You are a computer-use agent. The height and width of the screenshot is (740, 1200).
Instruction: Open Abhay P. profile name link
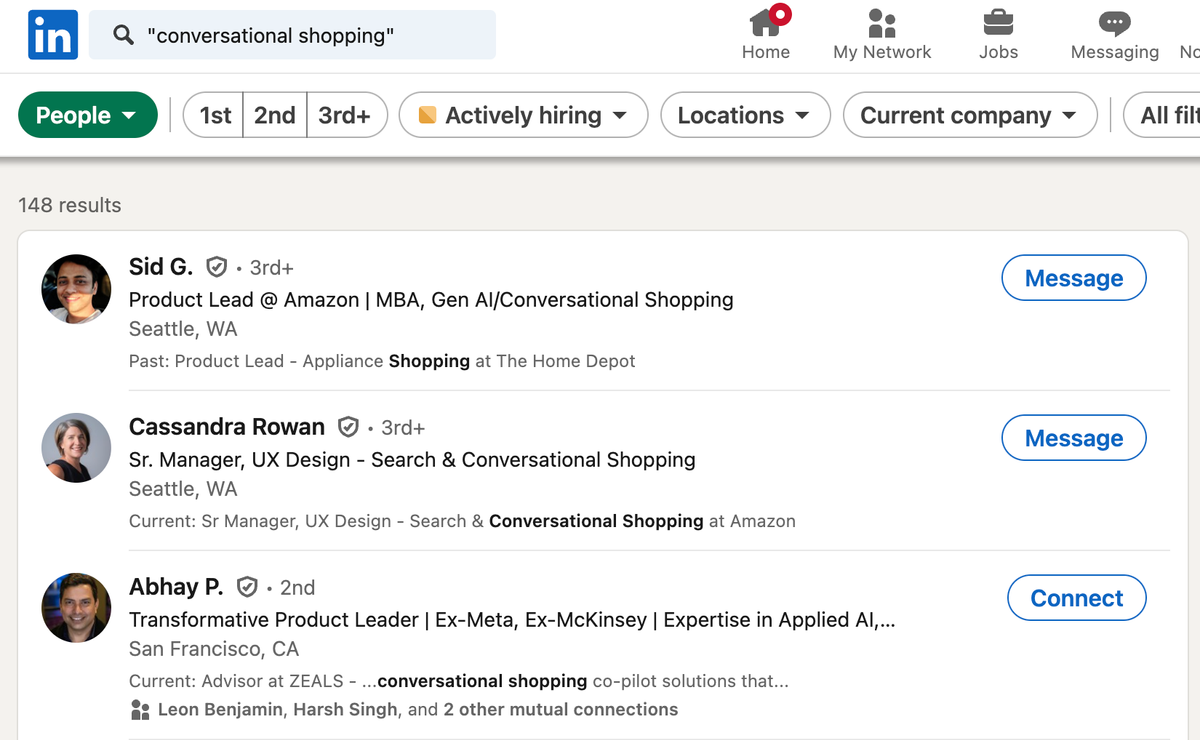pos(177,586)
